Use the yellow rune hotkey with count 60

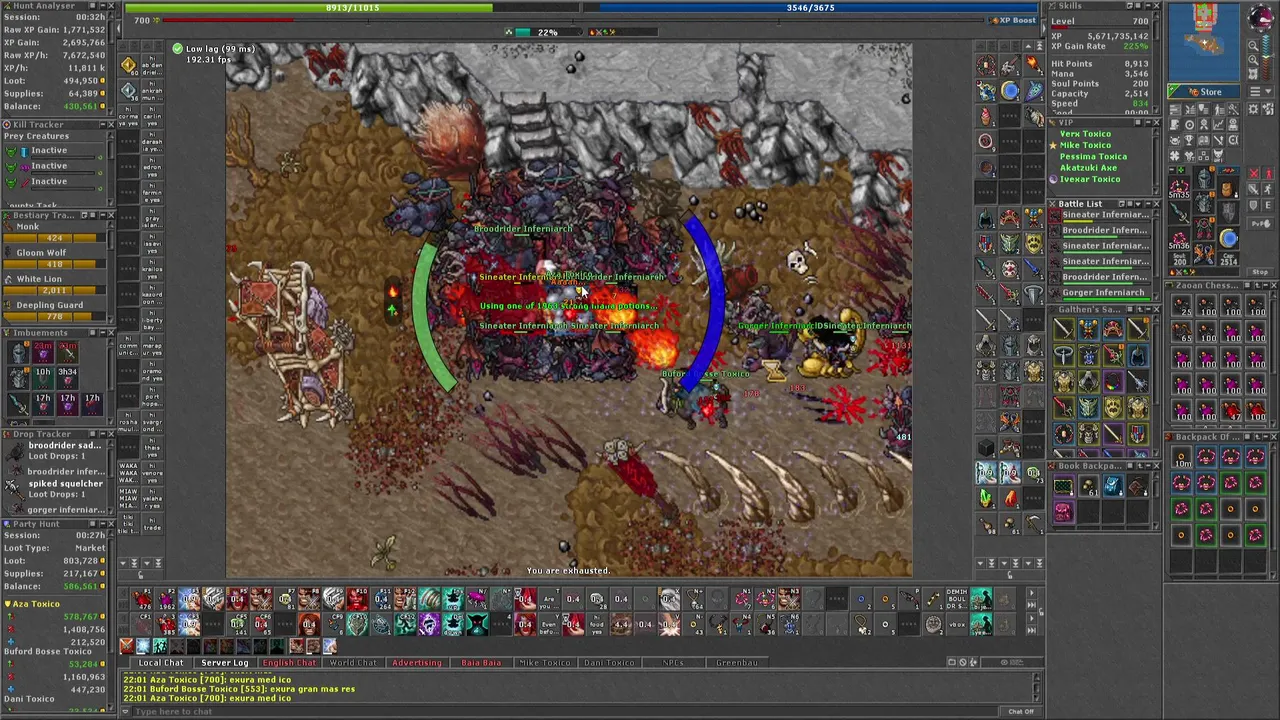coord(129,66)
